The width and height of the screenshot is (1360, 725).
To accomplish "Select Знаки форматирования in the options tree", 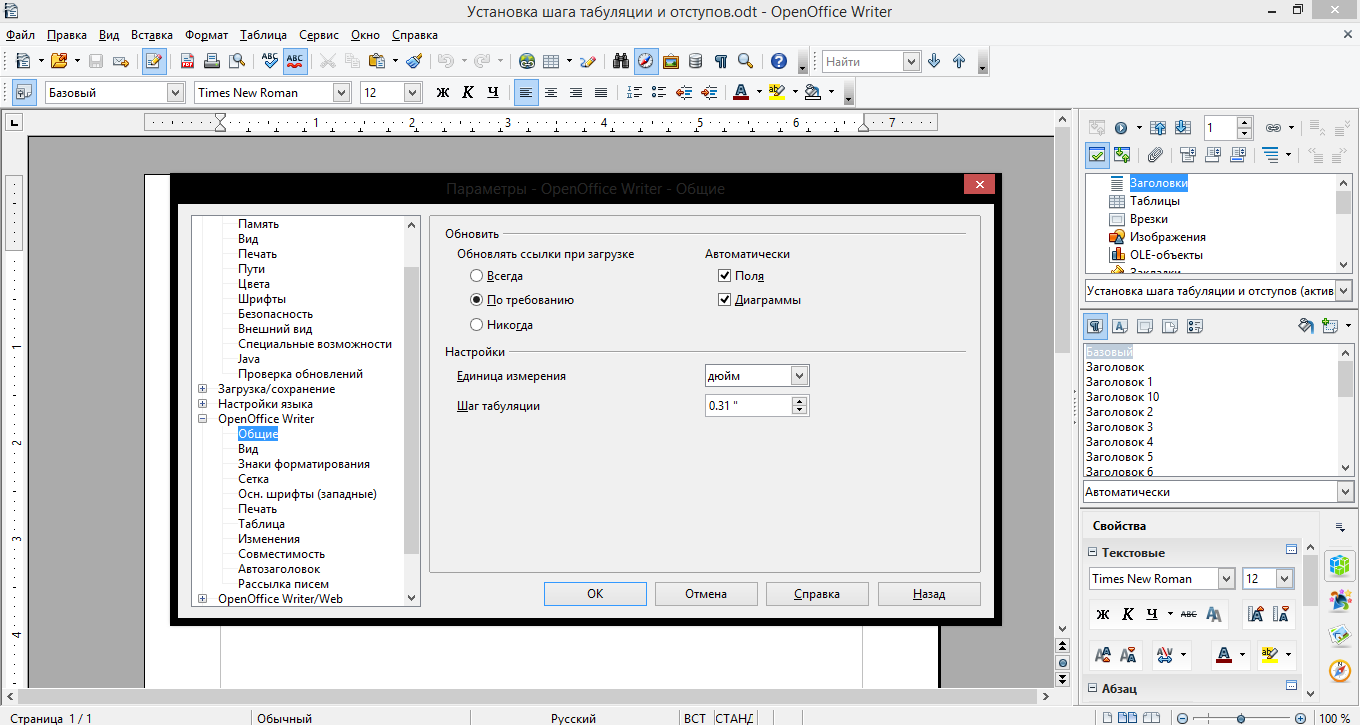I will (304, 464).
